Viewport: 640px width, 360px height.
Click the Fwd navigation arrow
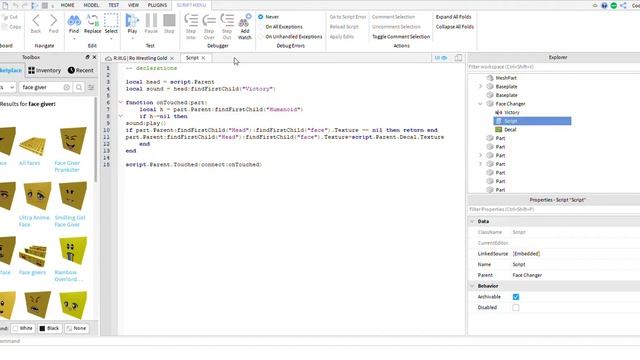(53, 20)
